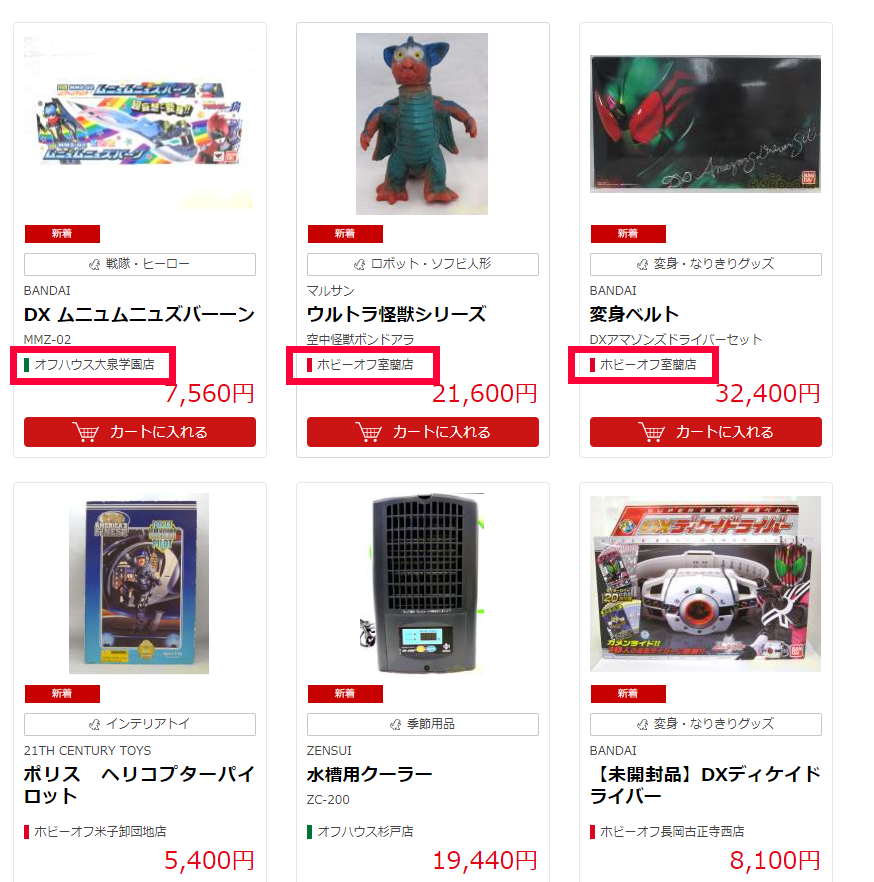Image resolution: width=874 pixels, height=882 pixels.
Task: View the police helicopter pilot box image
Action: point(139,584)
